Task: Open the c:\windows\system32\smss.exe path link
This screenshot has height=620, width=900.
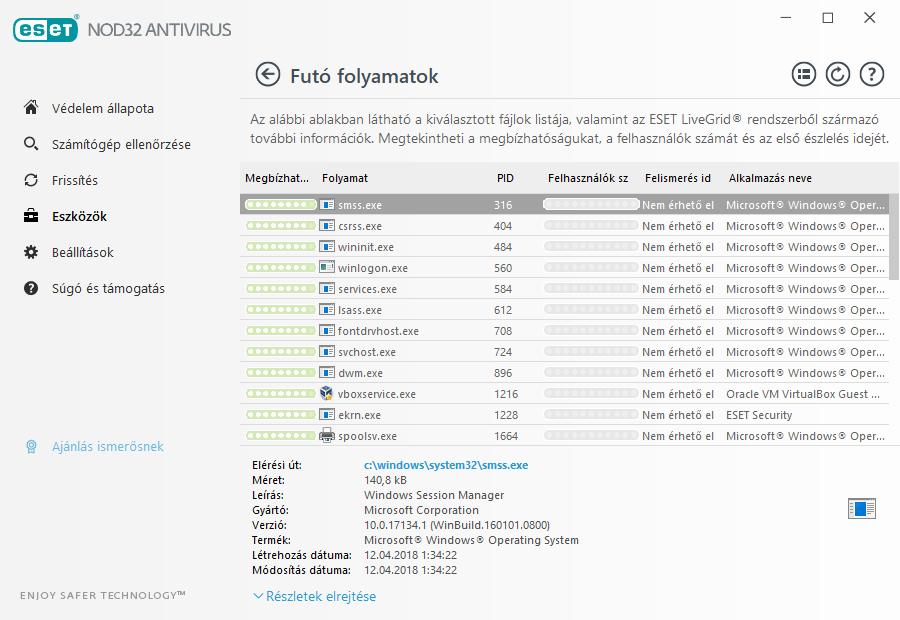Action: (x=446, y=465)
